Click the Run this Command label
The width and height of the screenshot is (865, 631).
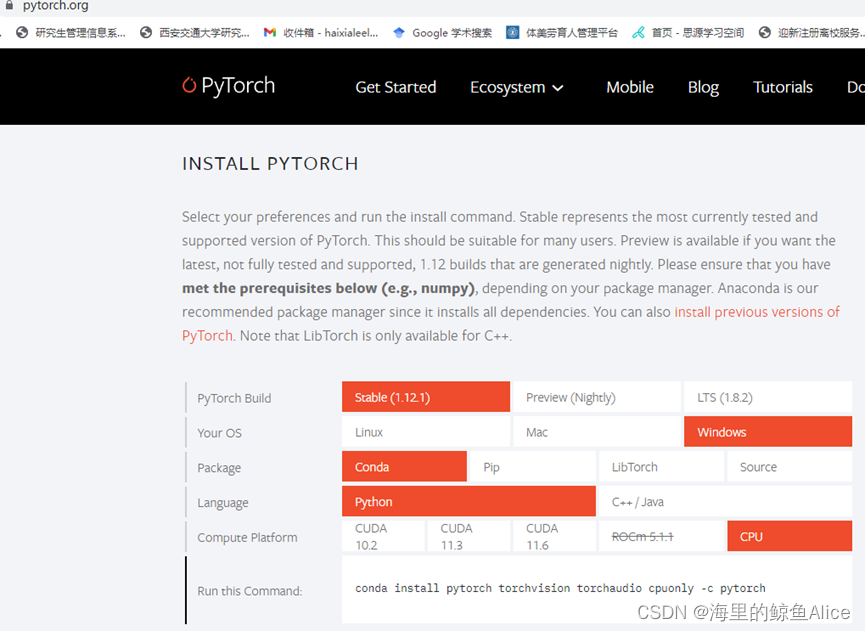(x=250, y=591)
